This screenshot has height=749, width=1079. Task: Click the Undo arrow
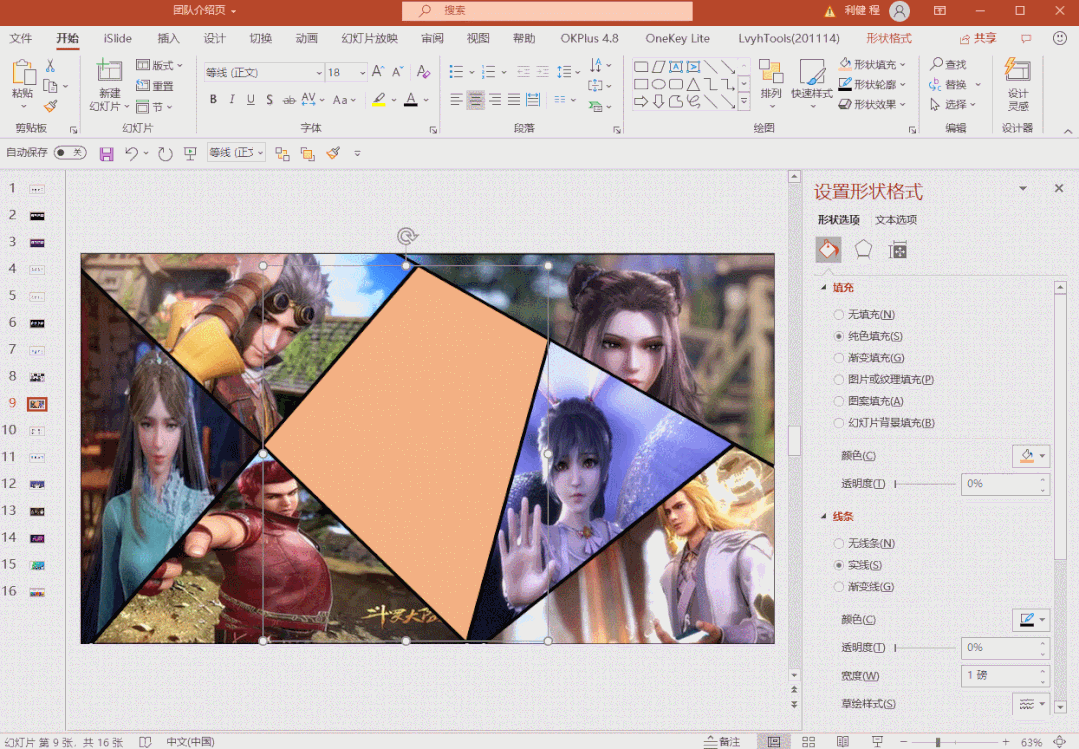pos(131,154)
